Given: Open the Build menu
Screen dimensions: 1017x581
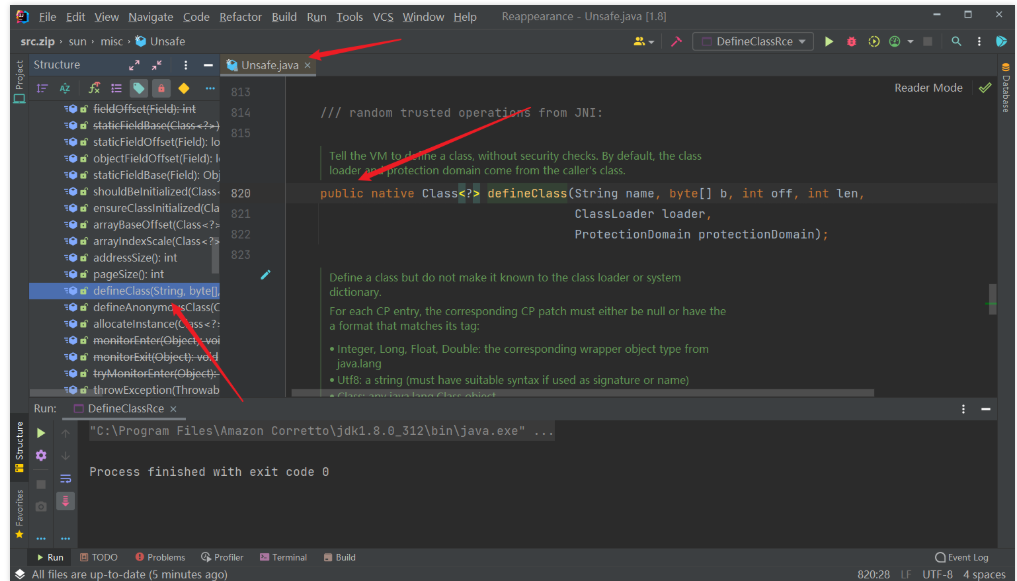Looking at the screenshot, I should 284,17.
